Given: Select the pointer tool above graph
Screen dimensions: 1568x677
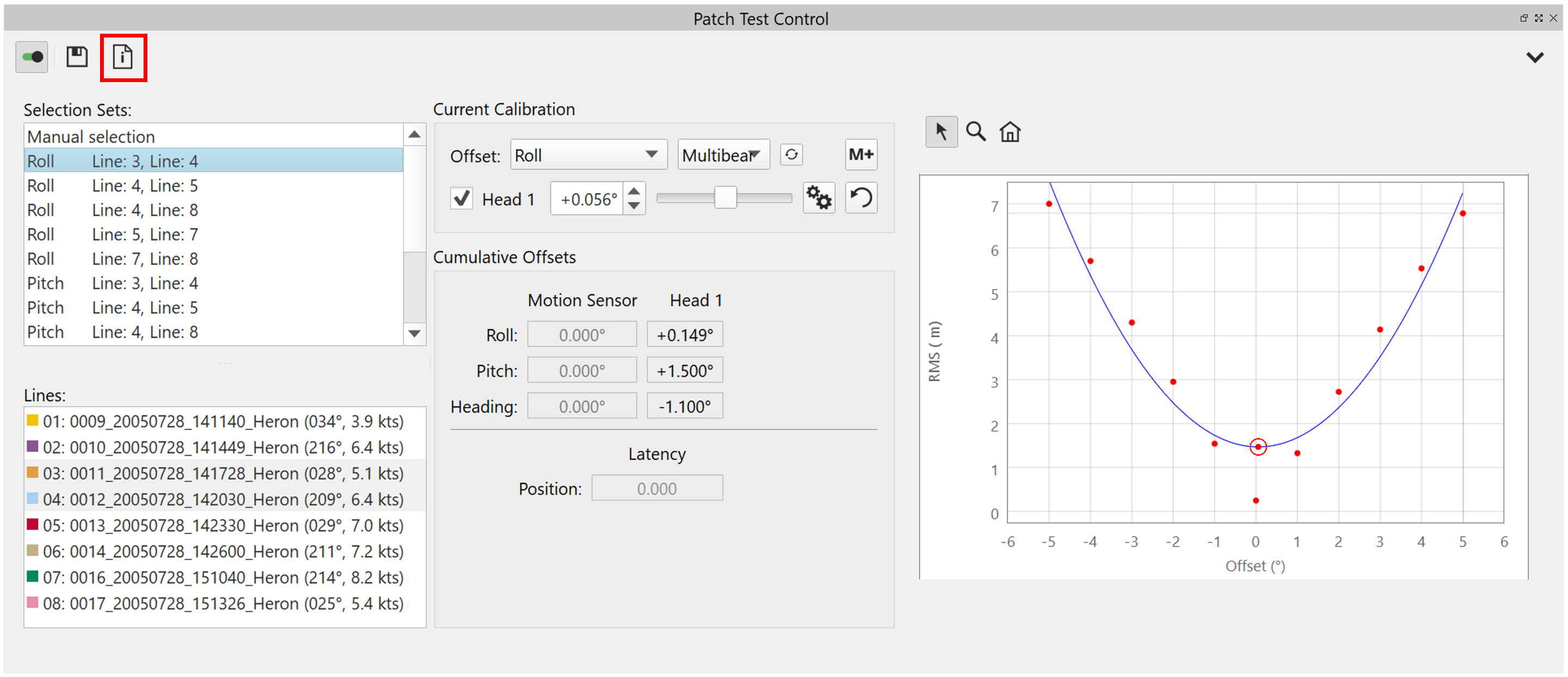Looking at the screenshot, I should click(941, 132).
